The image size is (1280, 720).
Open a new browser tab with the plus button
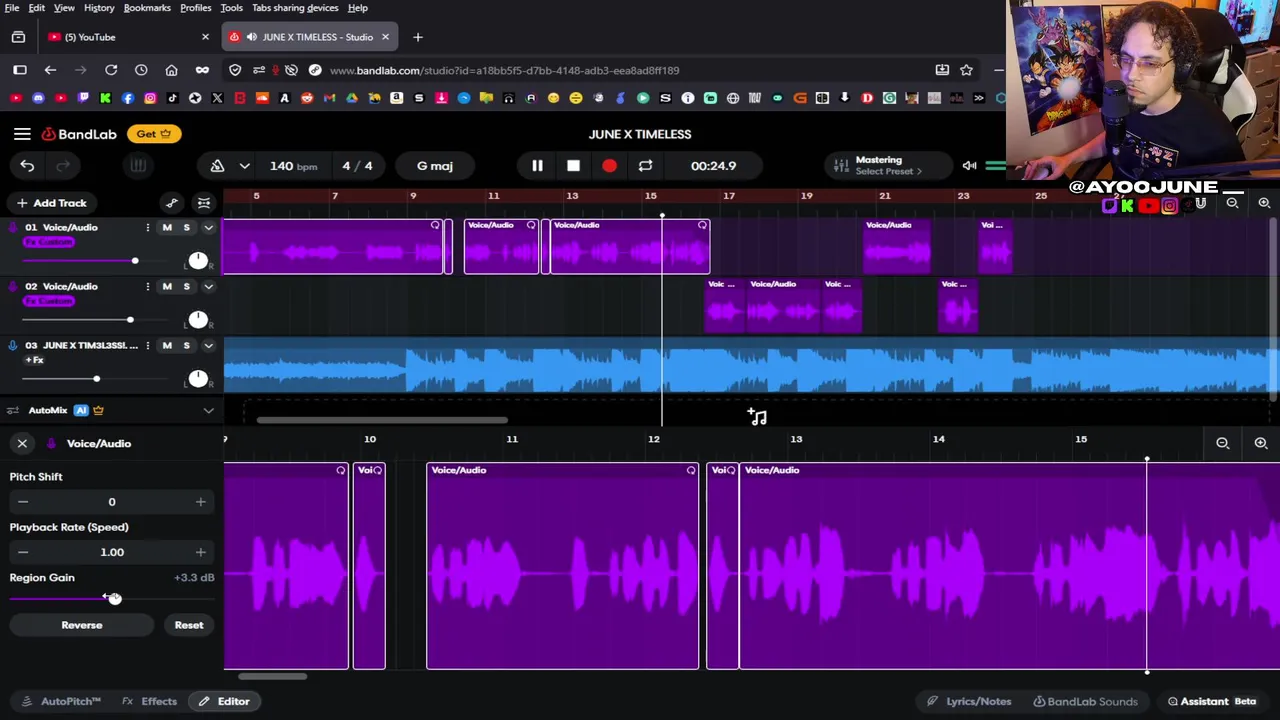(418, 37)
